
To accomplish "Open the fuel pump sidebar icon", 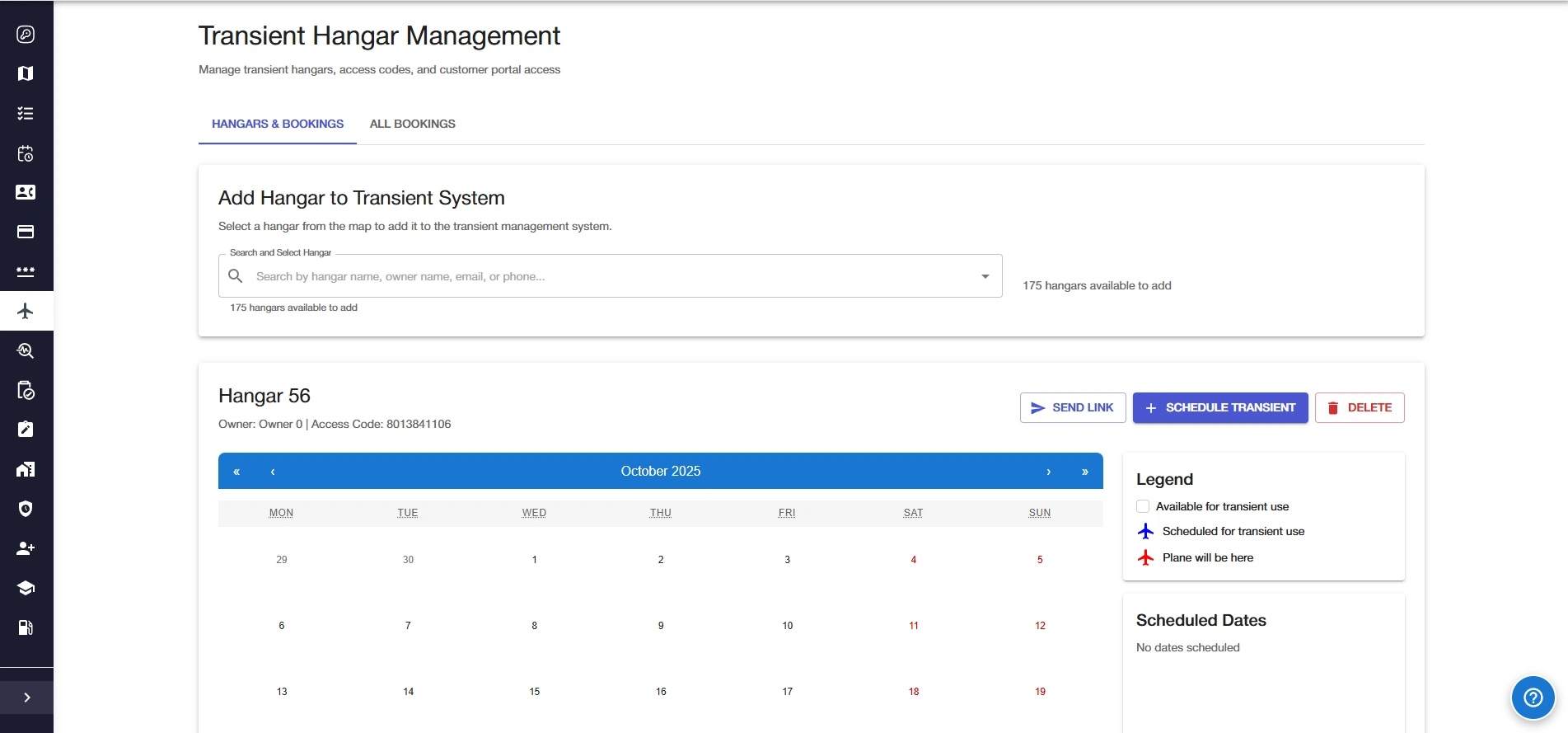I will coord(26,627).
